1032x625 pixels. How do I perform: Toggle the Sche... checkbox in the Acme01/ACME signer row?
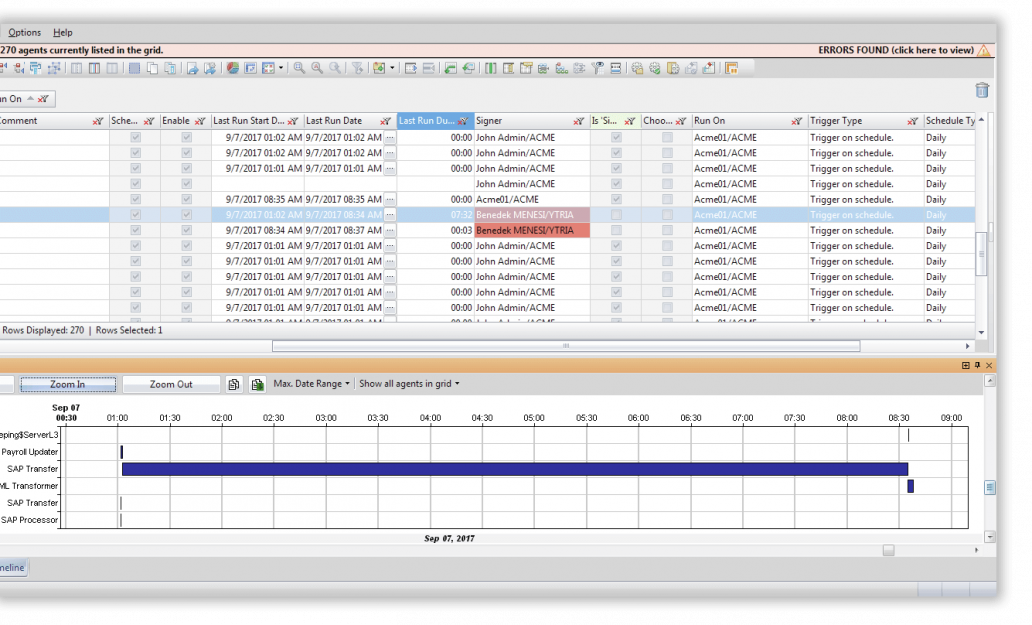136,199
